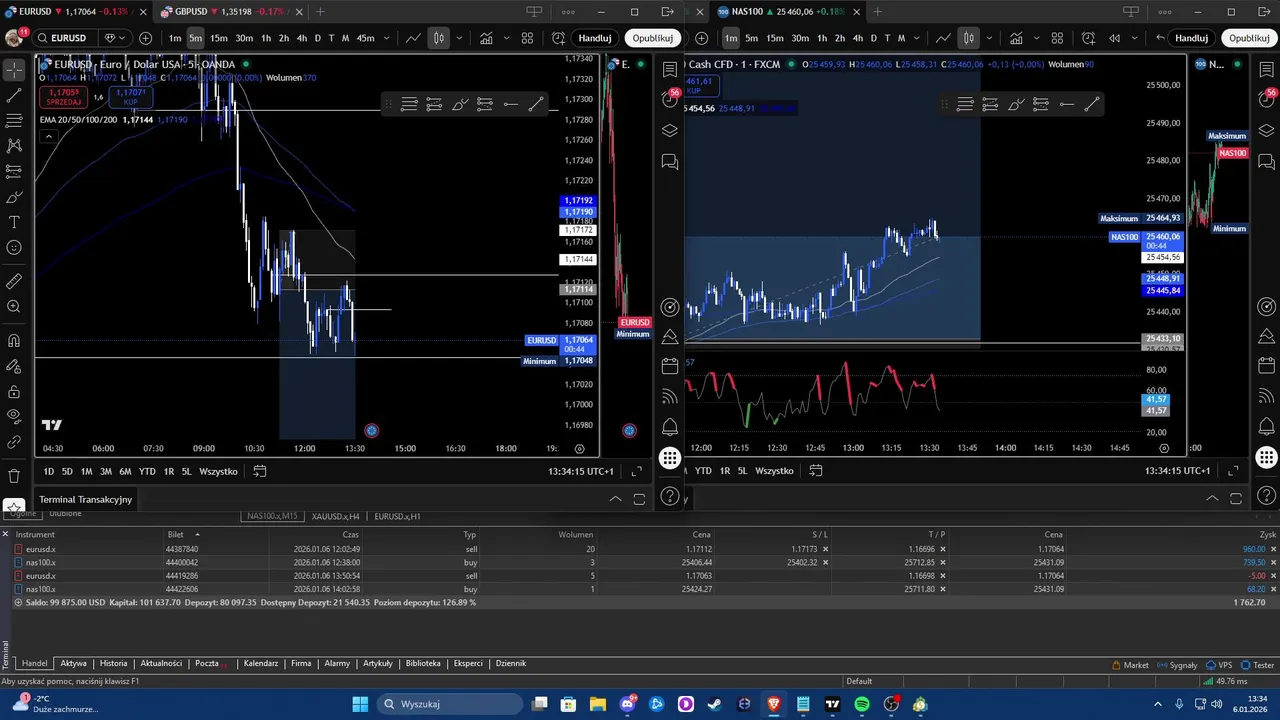This screenshot has width=1280, height=720.
Task: Open Windows Start menu
Action: (360, 704)
